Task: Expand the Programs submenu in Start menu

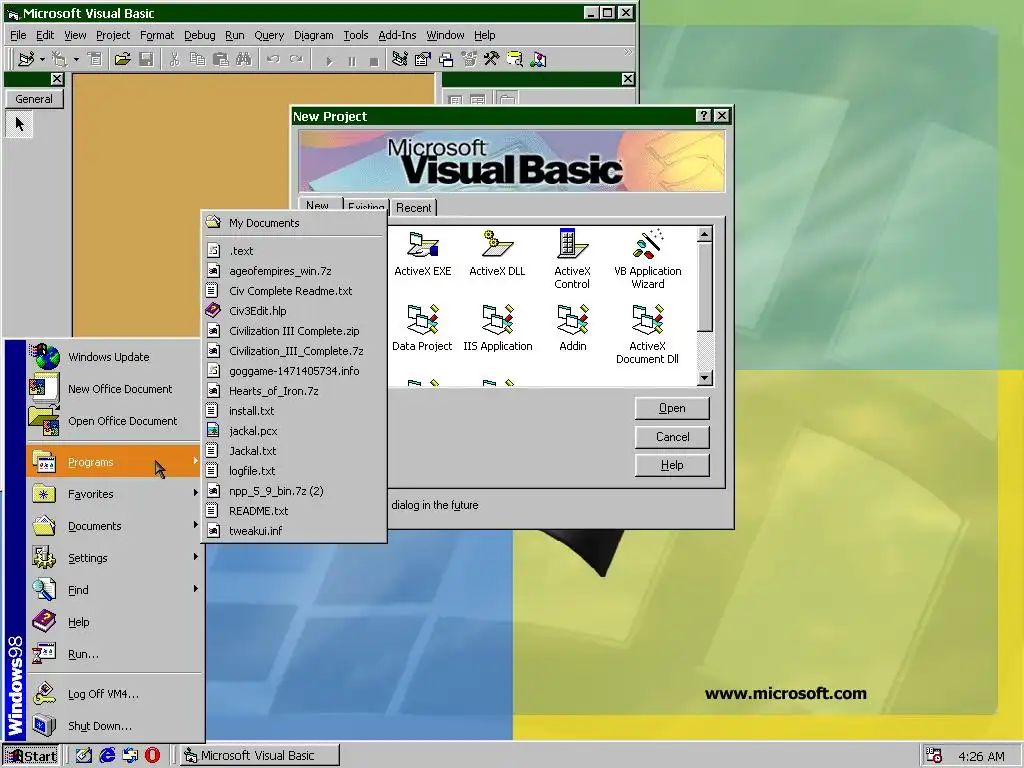Action: [114, 462]
